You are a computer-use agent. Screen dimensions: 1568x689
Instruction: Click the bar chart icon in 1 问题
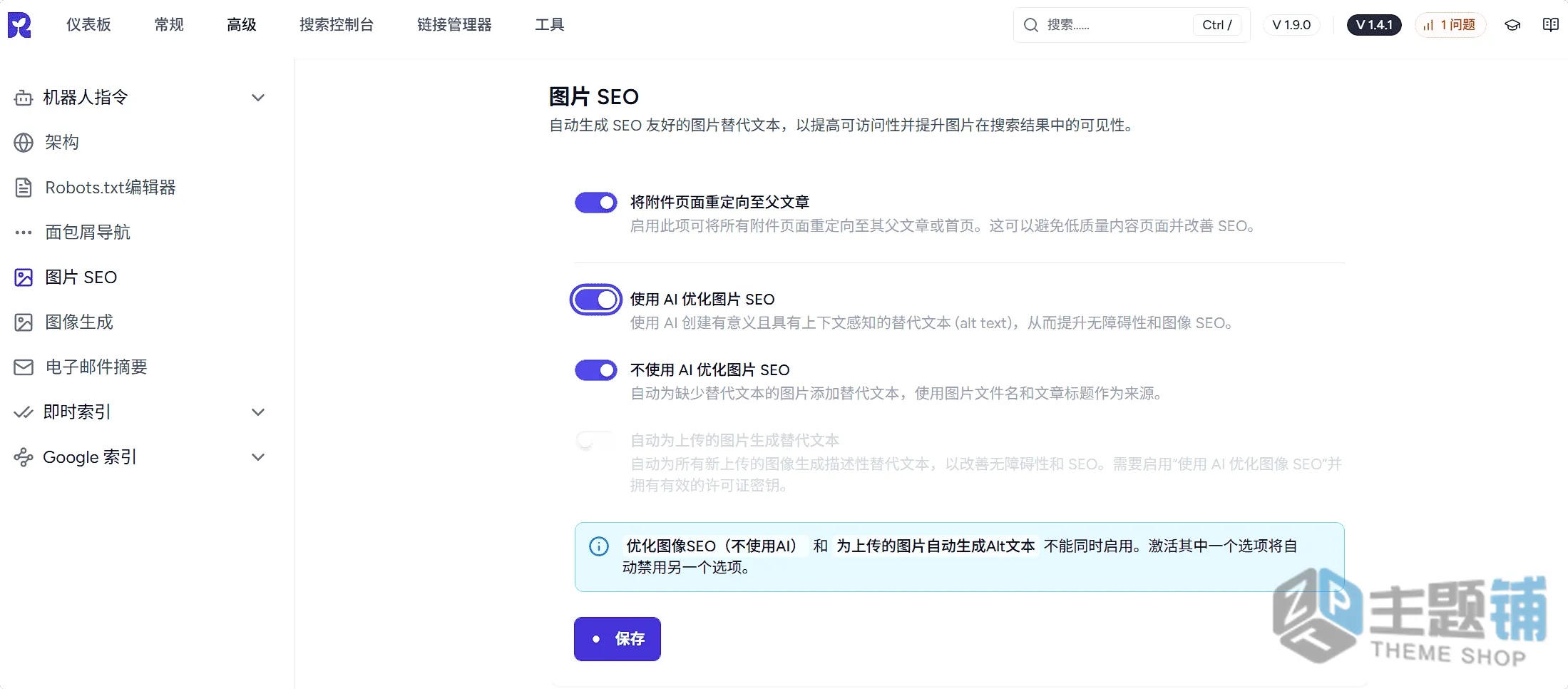pyautogui.click(x=1428, y=25)
